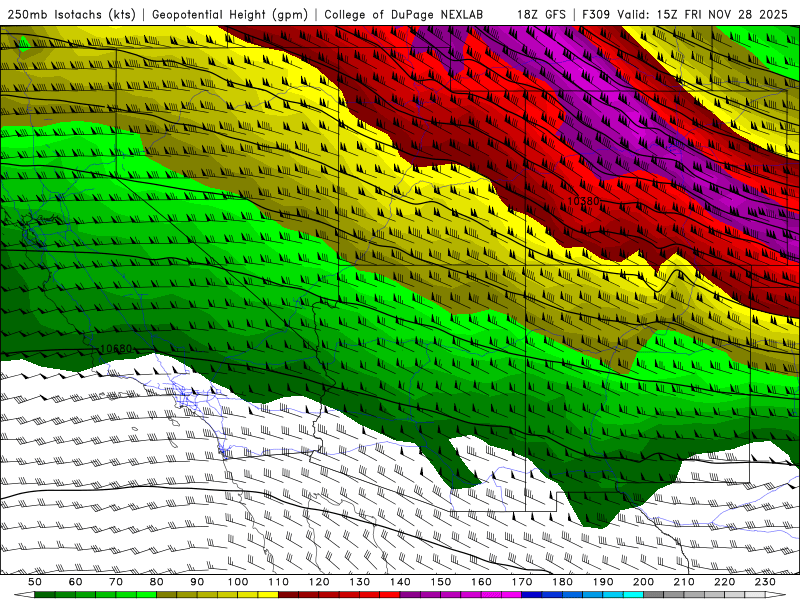Pick the cyan swatch ending at 200 knots
The width and height of the screenshot is (800, 600).
coord(633,595)
